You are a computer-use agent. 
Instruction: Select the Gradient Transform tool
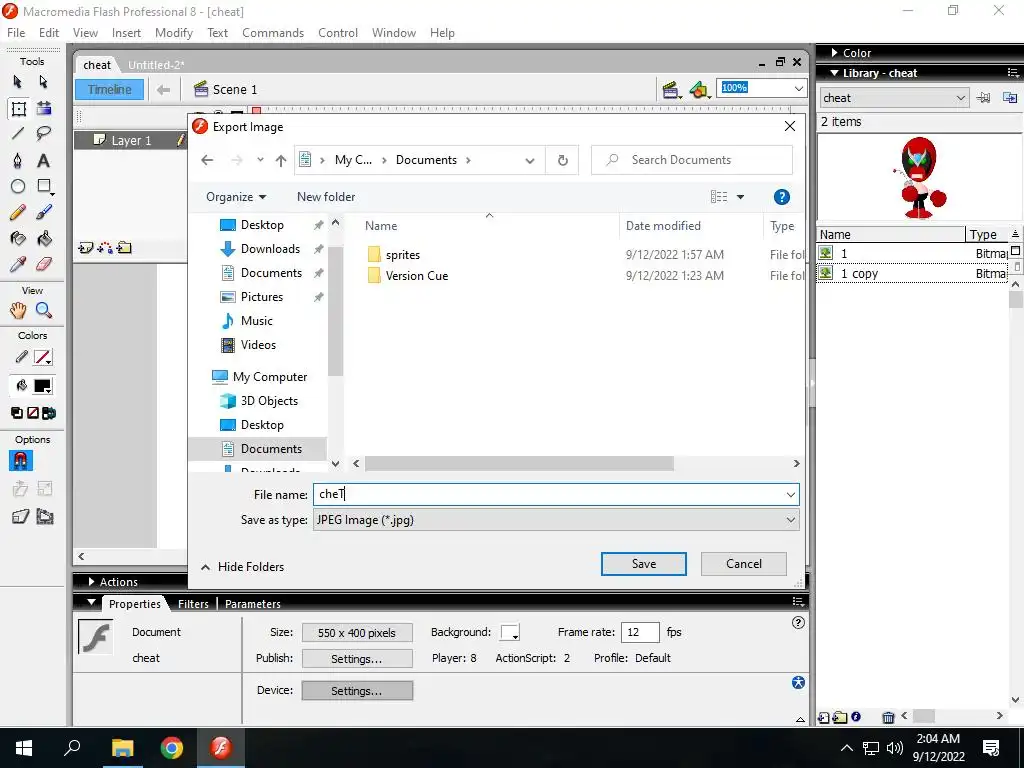(x=44, y=108)
